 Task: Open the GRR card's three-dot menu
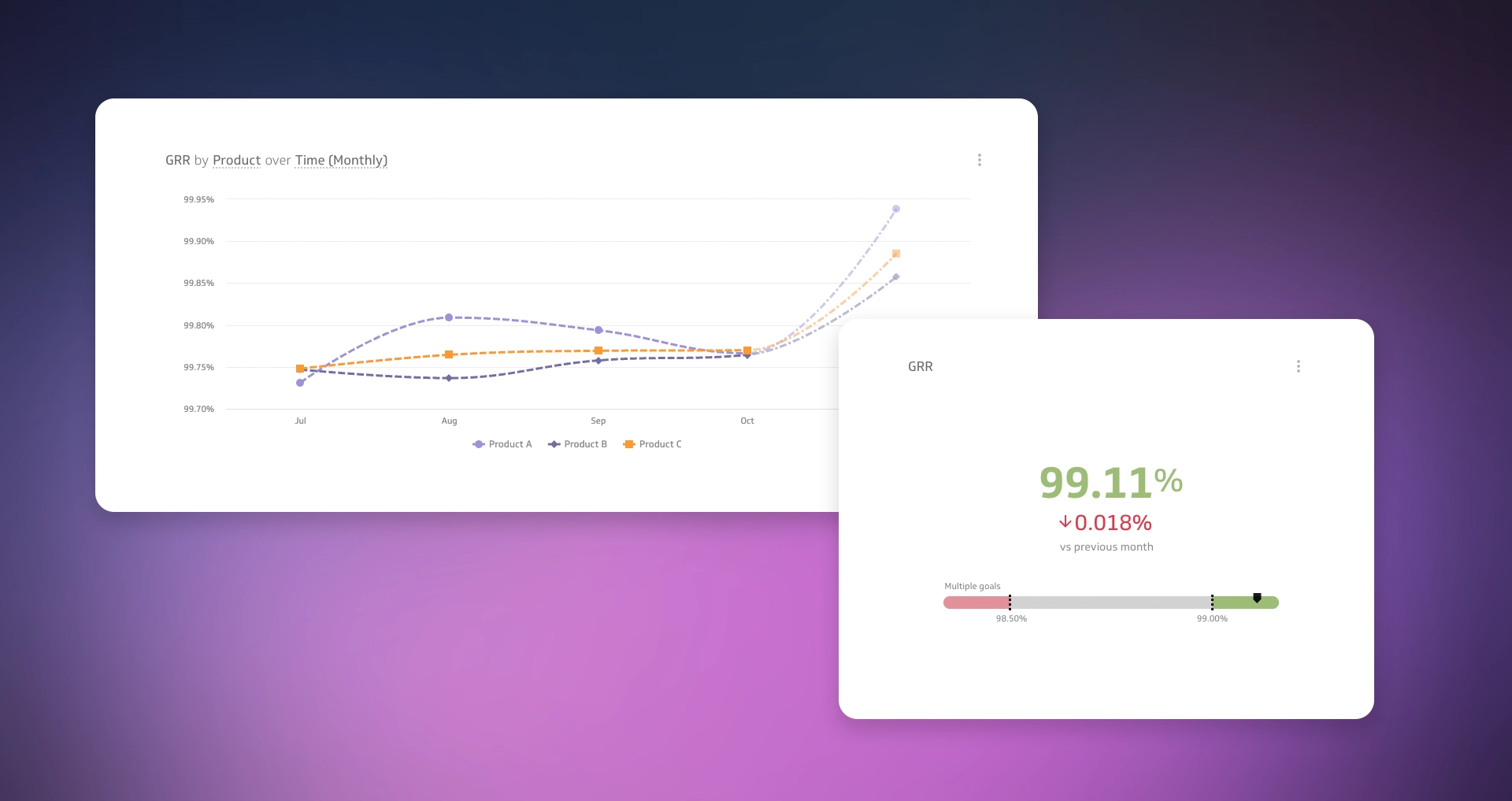tap(1298, 366)
